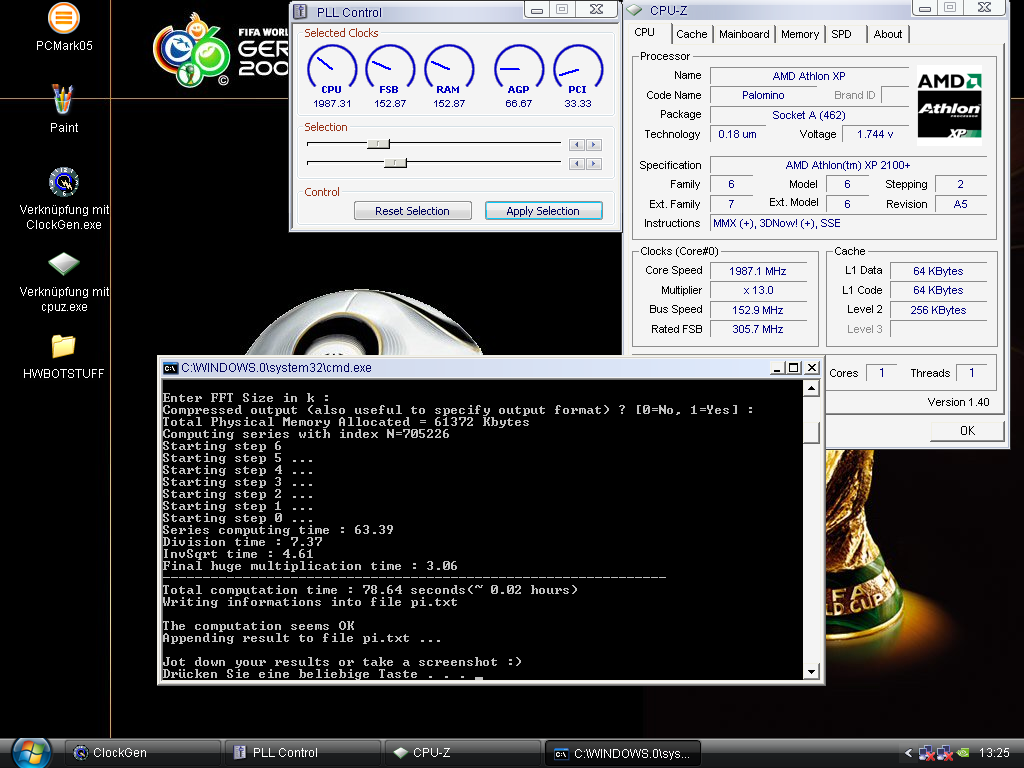Click cmd window scrollbar up arrow
Viewport: 1024px width, 768px height.
pyautogui.click(x=811, y=389)
